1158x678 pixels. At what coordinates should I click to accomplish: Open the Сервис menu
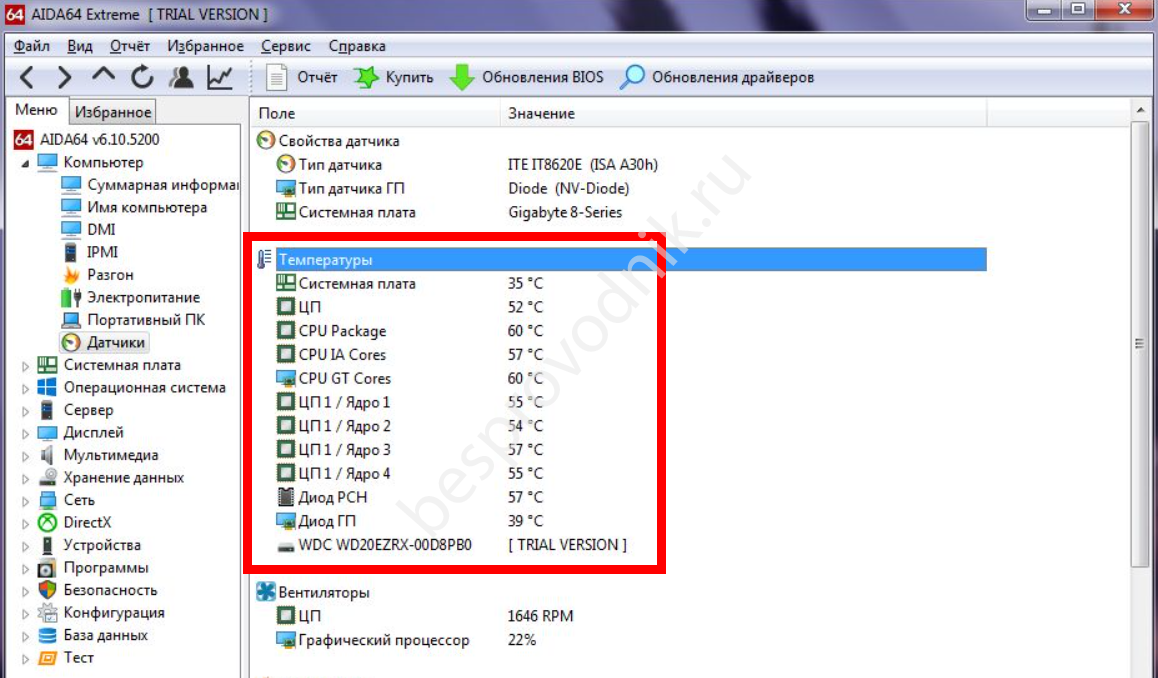point(286,46)
